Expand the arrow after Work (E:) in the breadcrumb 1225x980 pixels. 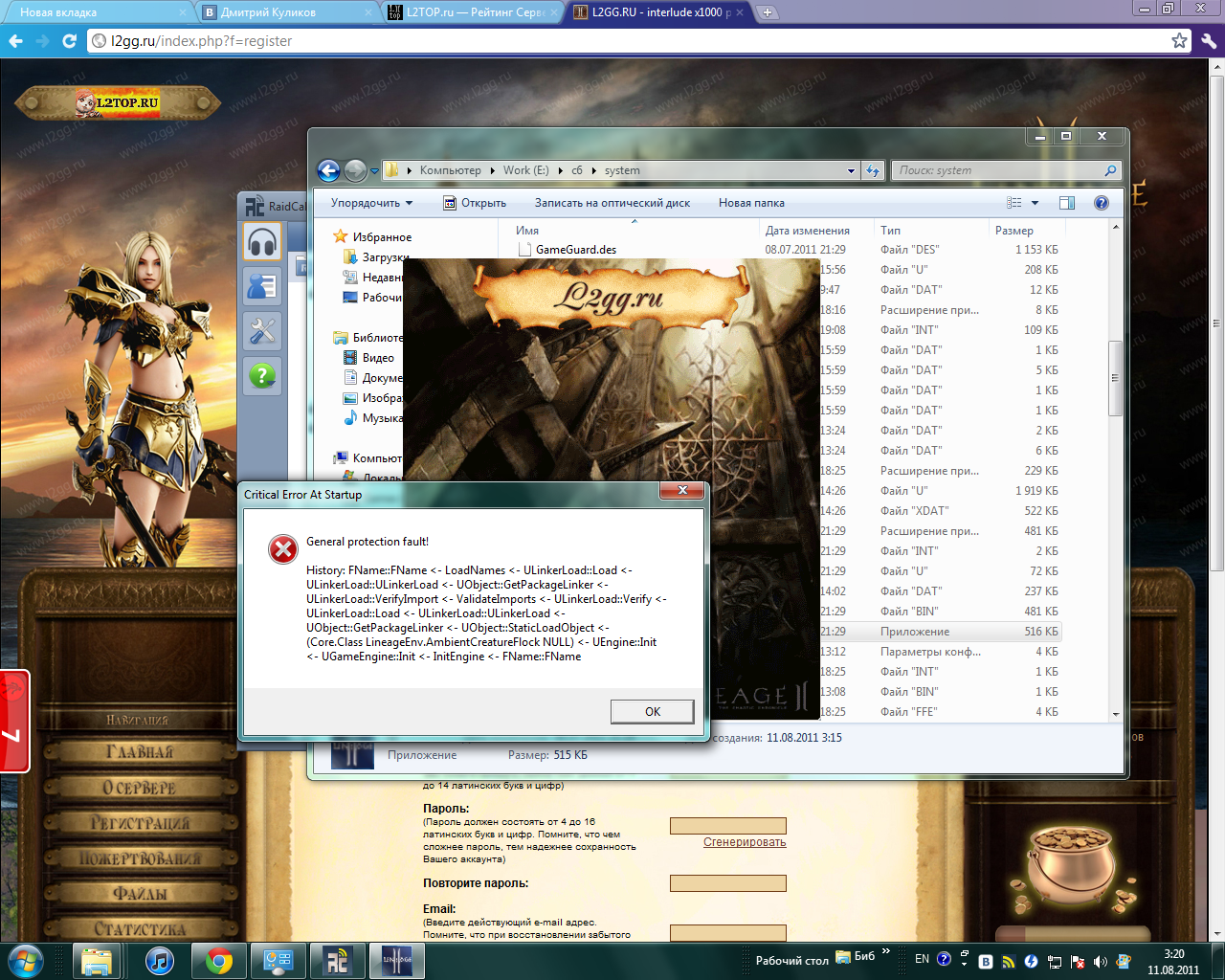560,170
